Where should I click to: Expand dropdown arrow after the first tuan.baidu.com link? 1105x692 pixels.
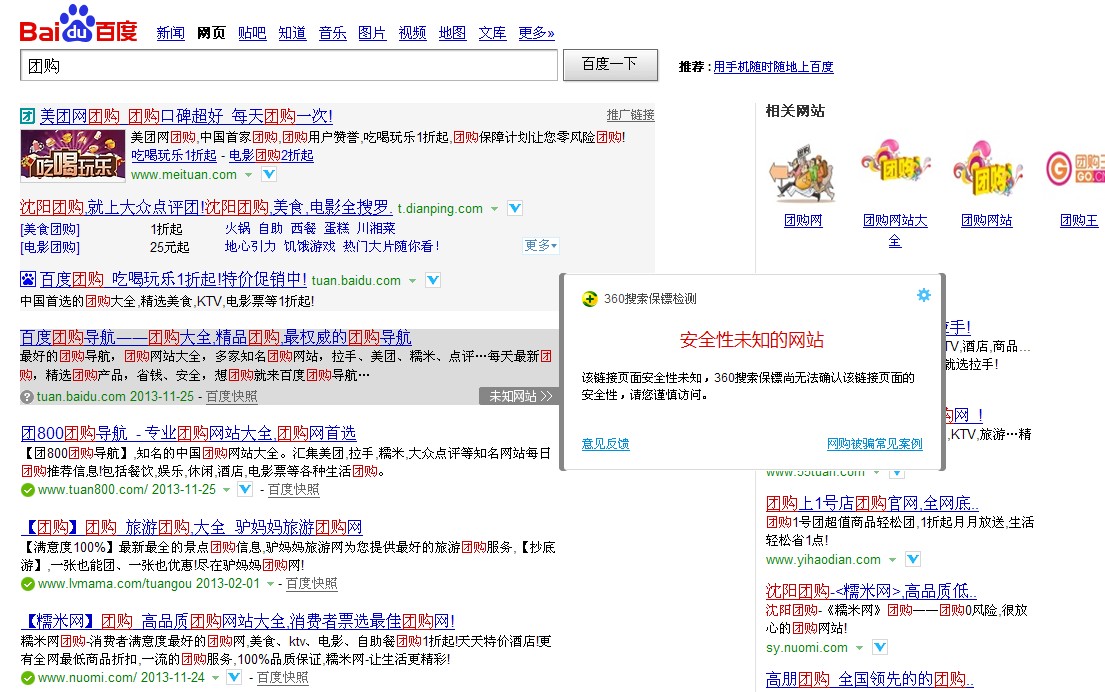tap(412, 280)
